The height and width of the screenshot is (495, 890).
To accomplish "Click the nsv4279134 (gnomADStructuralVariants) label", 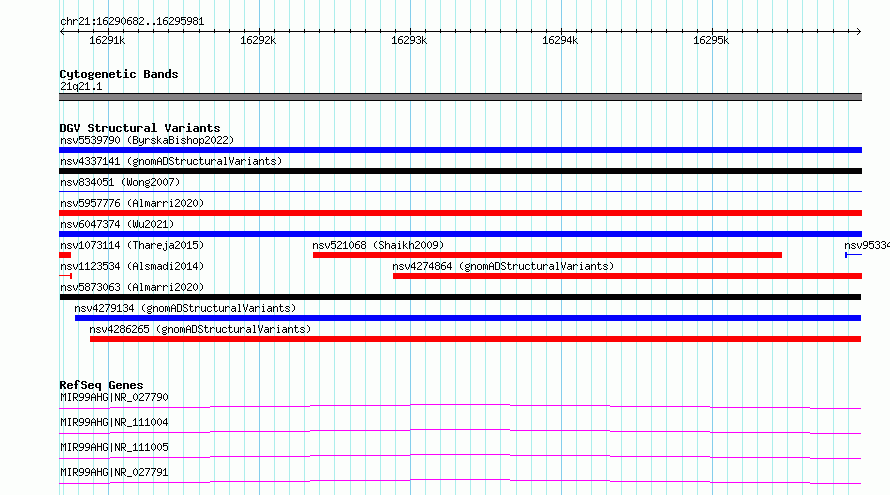I will 185,308.
